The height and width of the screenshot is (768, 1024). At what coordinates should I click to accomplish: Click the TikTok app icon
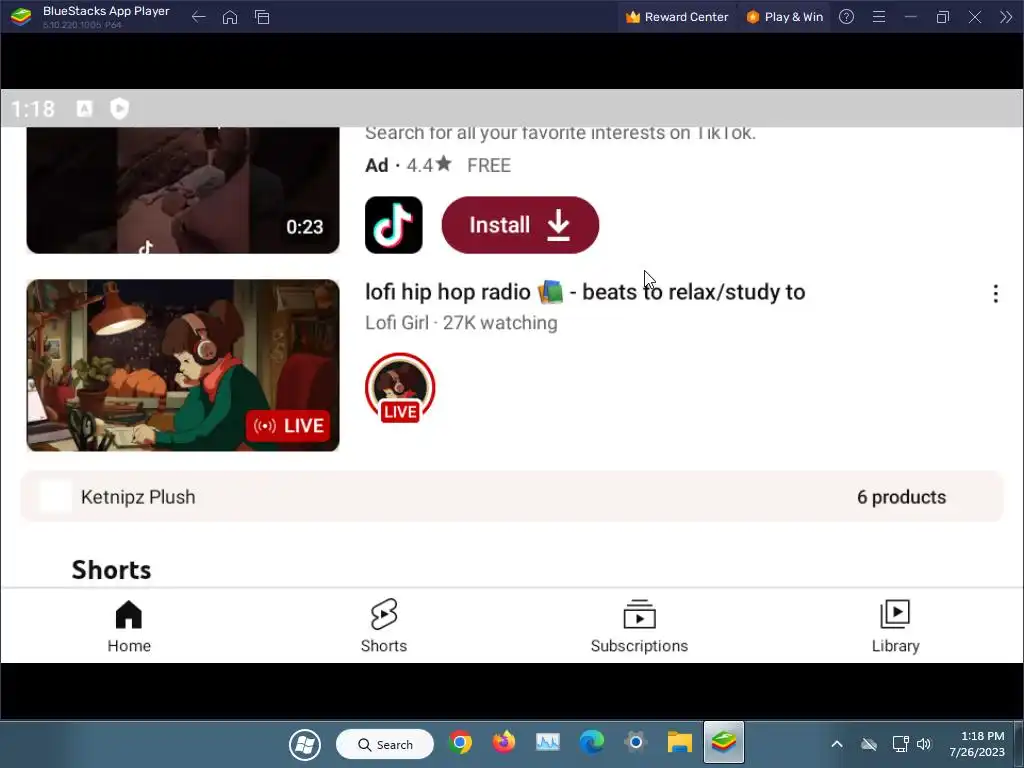tap(394, 225)
